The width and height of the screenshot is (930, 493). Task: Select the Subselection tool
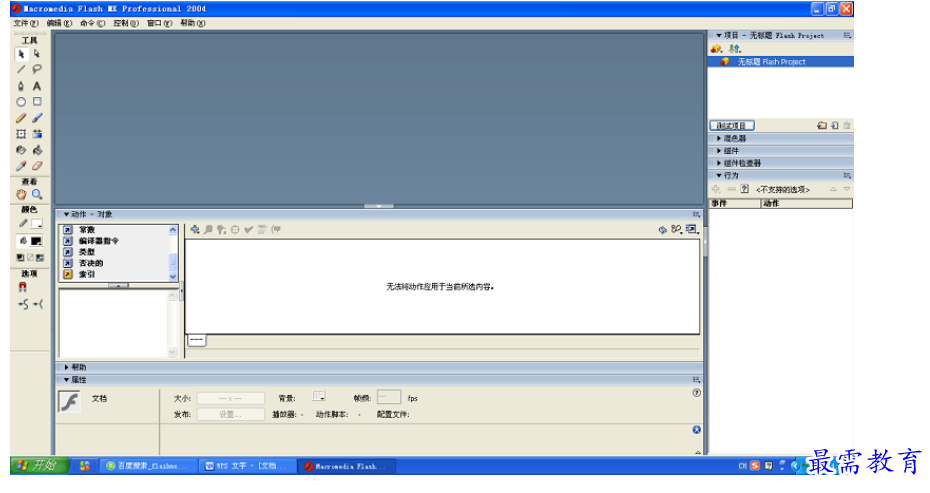[x=37, y=54]
